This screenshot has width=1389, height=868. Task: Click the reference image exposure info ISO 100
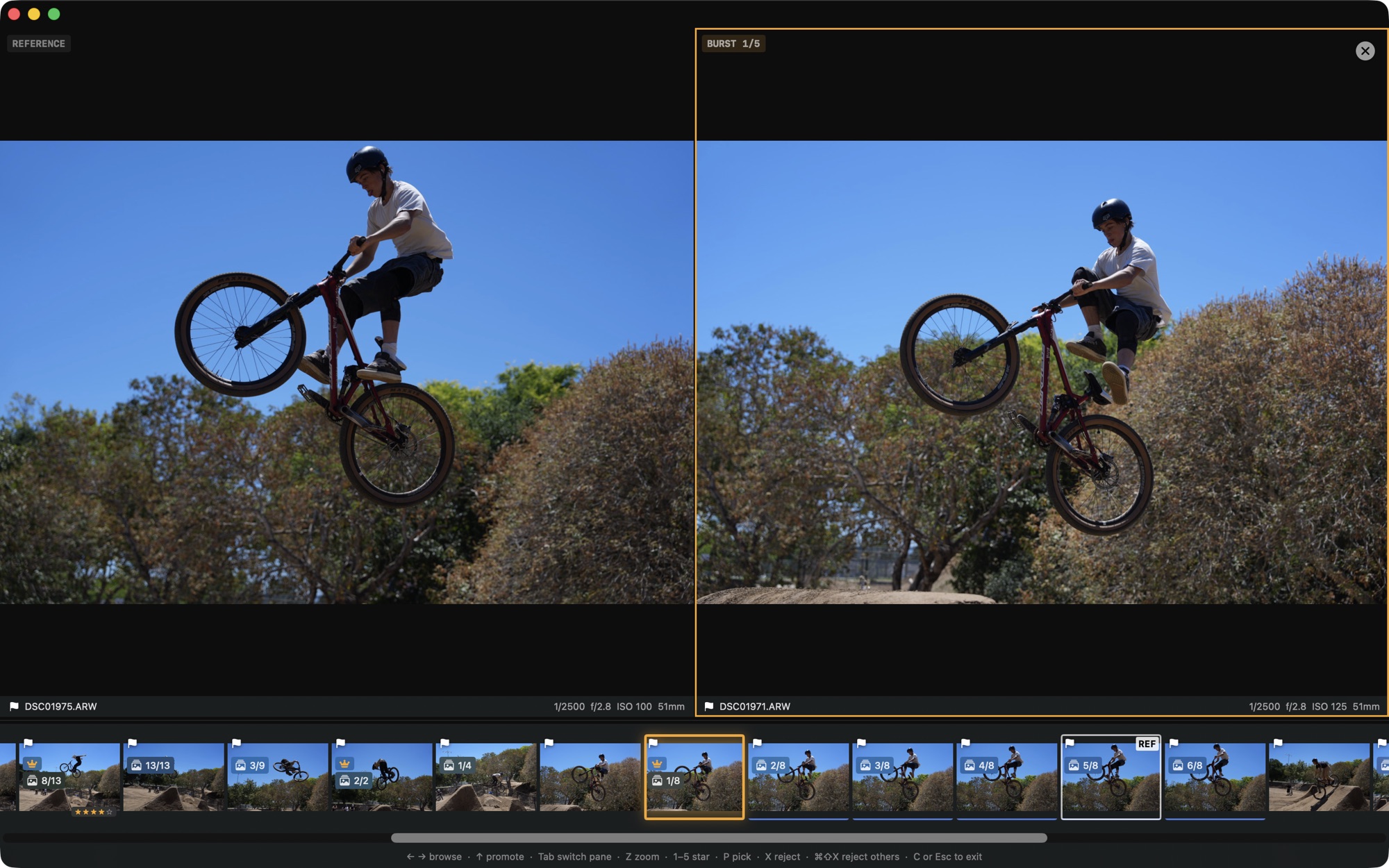point(634,706)
